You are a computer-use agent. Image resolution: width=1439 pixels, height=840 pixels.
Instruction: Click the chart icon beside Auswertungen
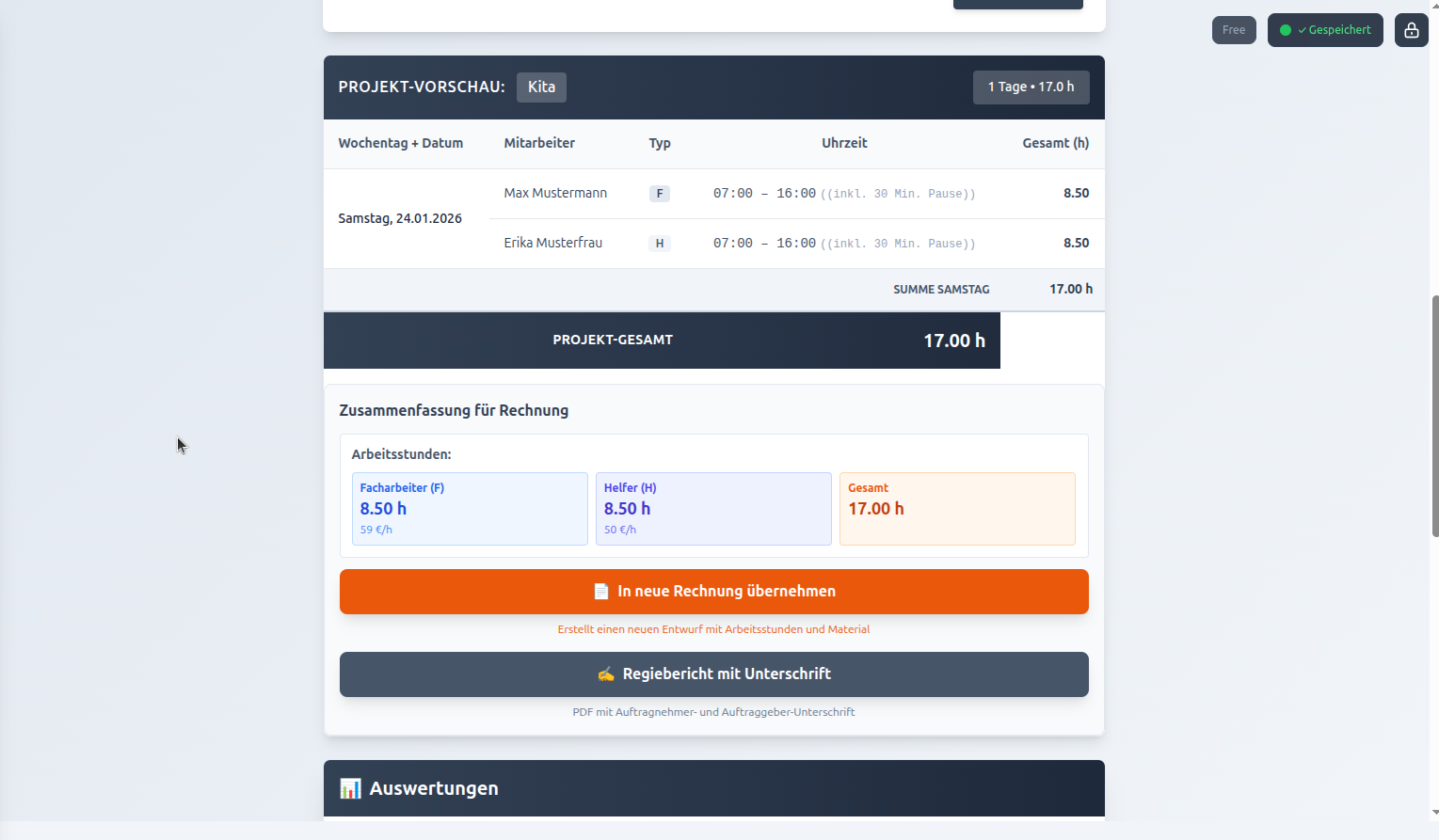(350, 788)
